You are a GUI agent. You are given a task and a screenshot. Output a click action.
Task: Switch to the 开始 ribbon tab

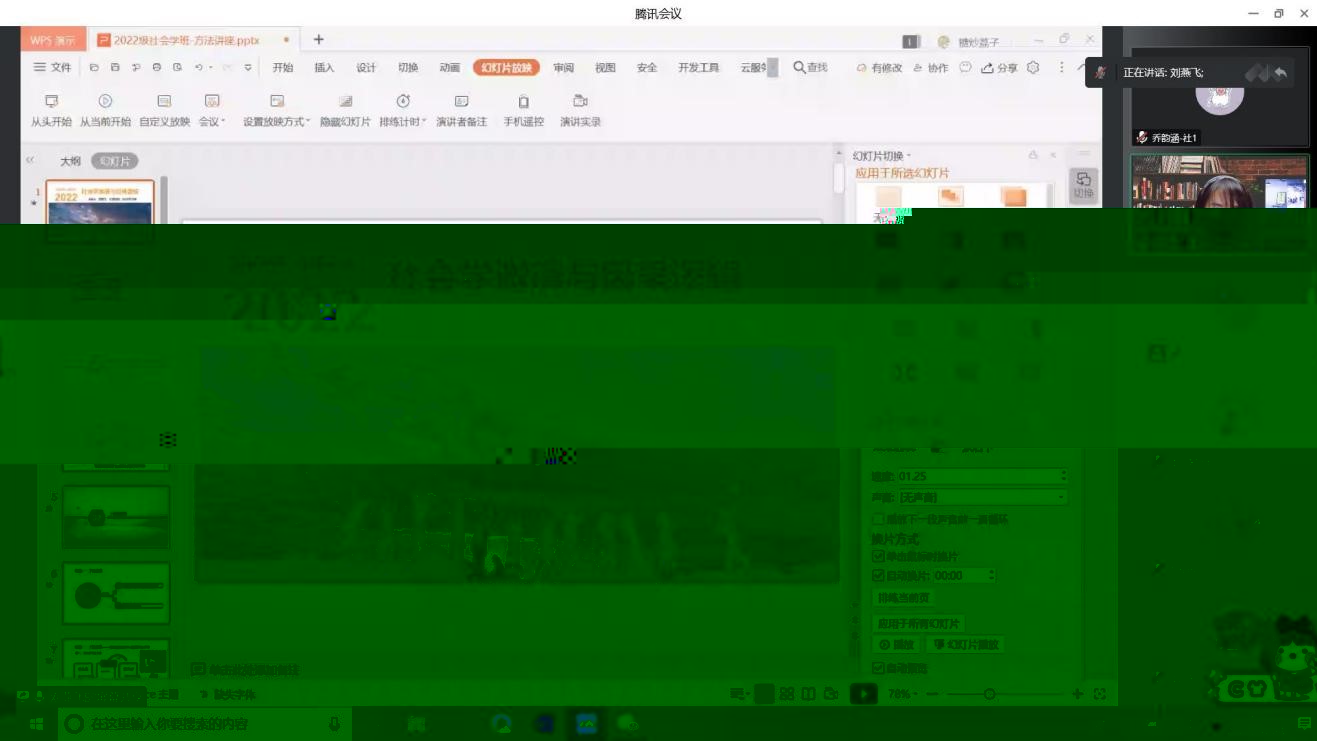(283, 67)
